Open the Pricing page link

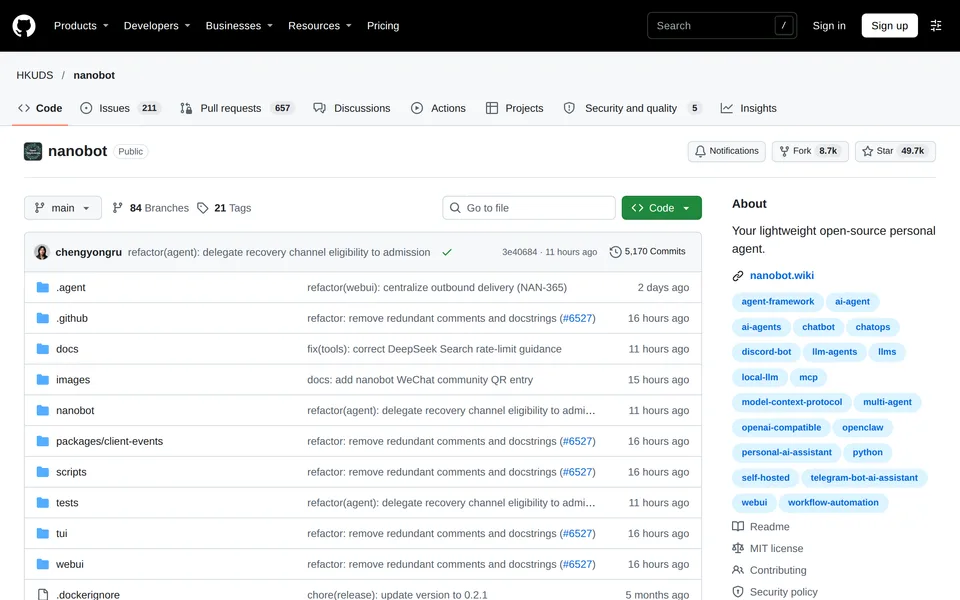pos(383,26)
